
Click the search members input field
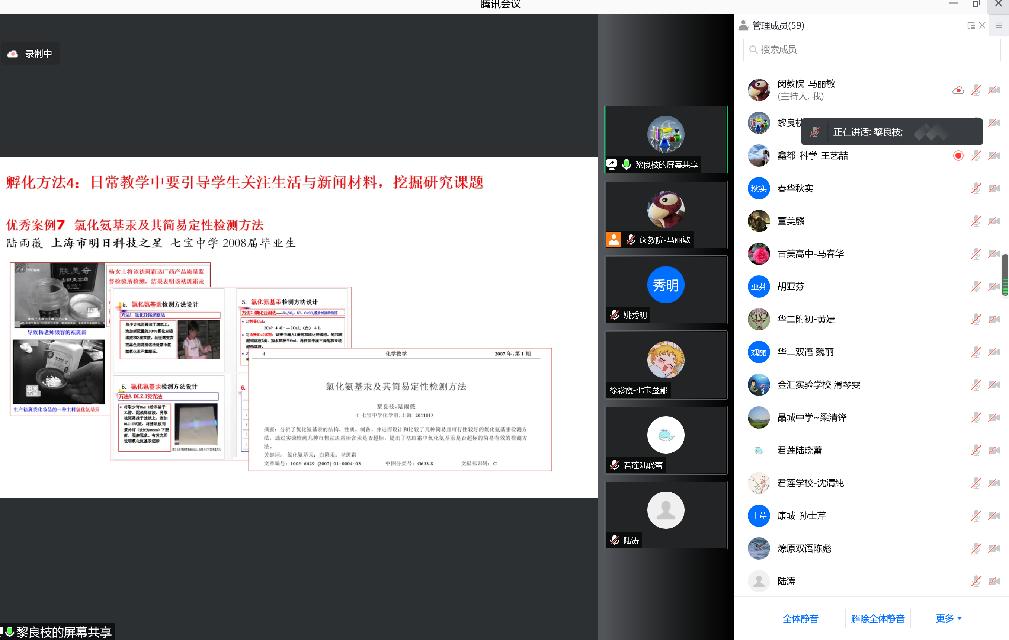tap(860, 49)
